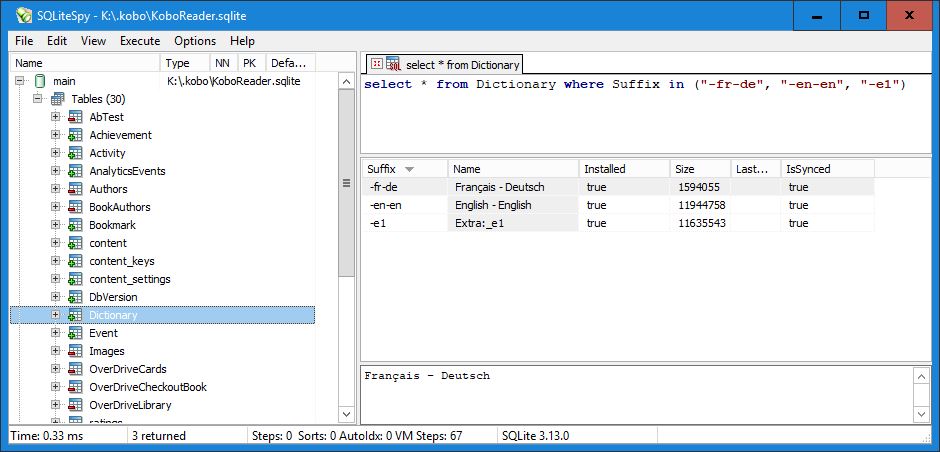Select the OverDriveCheckoutBook tree item

pos(148,387)
